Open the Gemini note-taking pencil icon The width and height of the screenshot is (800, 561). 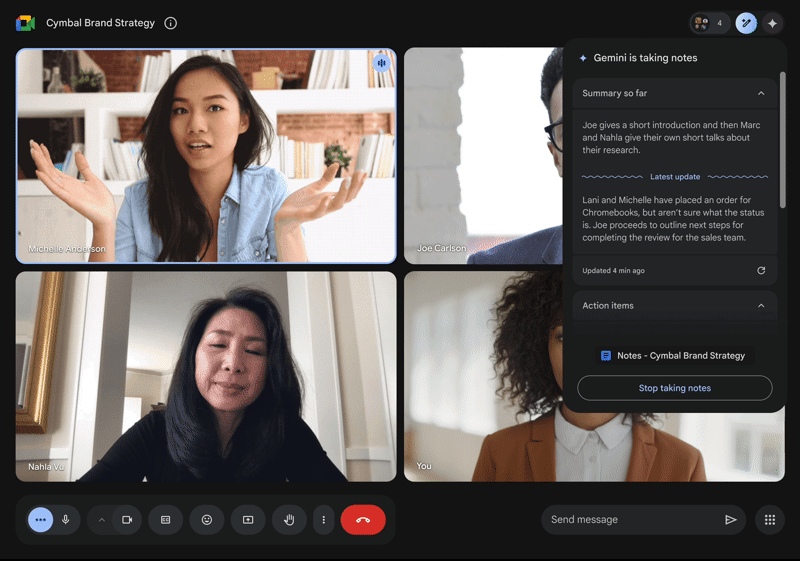746,23
